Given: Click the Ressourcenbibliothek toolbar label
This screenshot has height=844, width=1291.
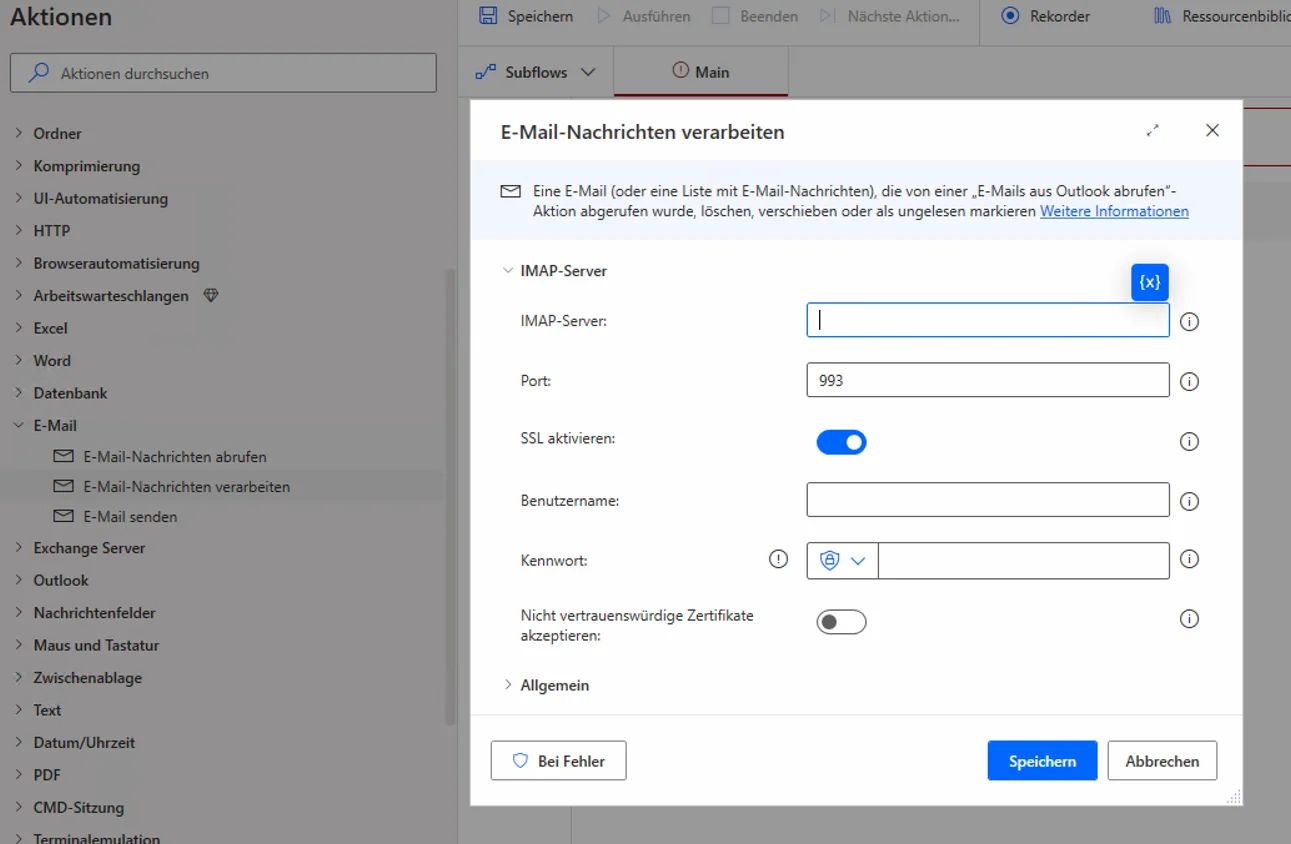Looking at the screenshot, I should point(1236,16).
